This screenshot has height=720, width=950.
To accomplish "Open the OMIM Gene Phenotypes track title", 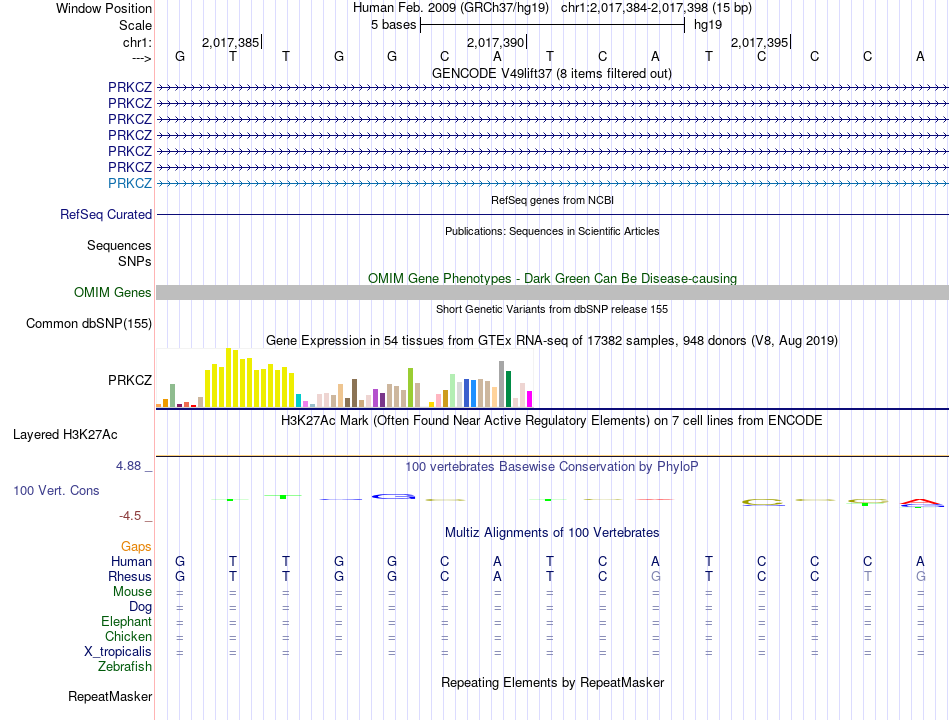I will click(x=553, y=278).
